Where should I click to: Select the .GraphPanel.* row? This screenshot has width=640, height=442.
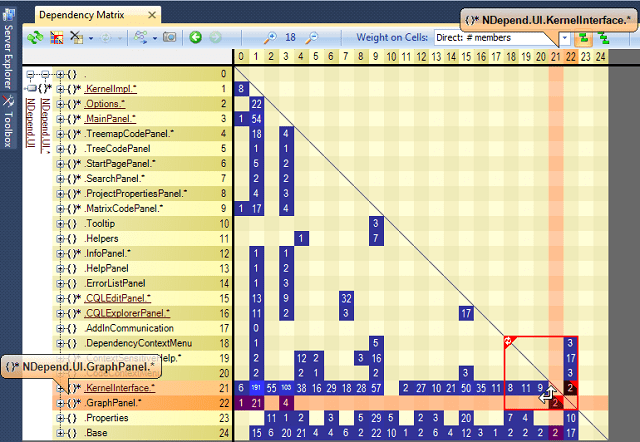coord(142,403)
